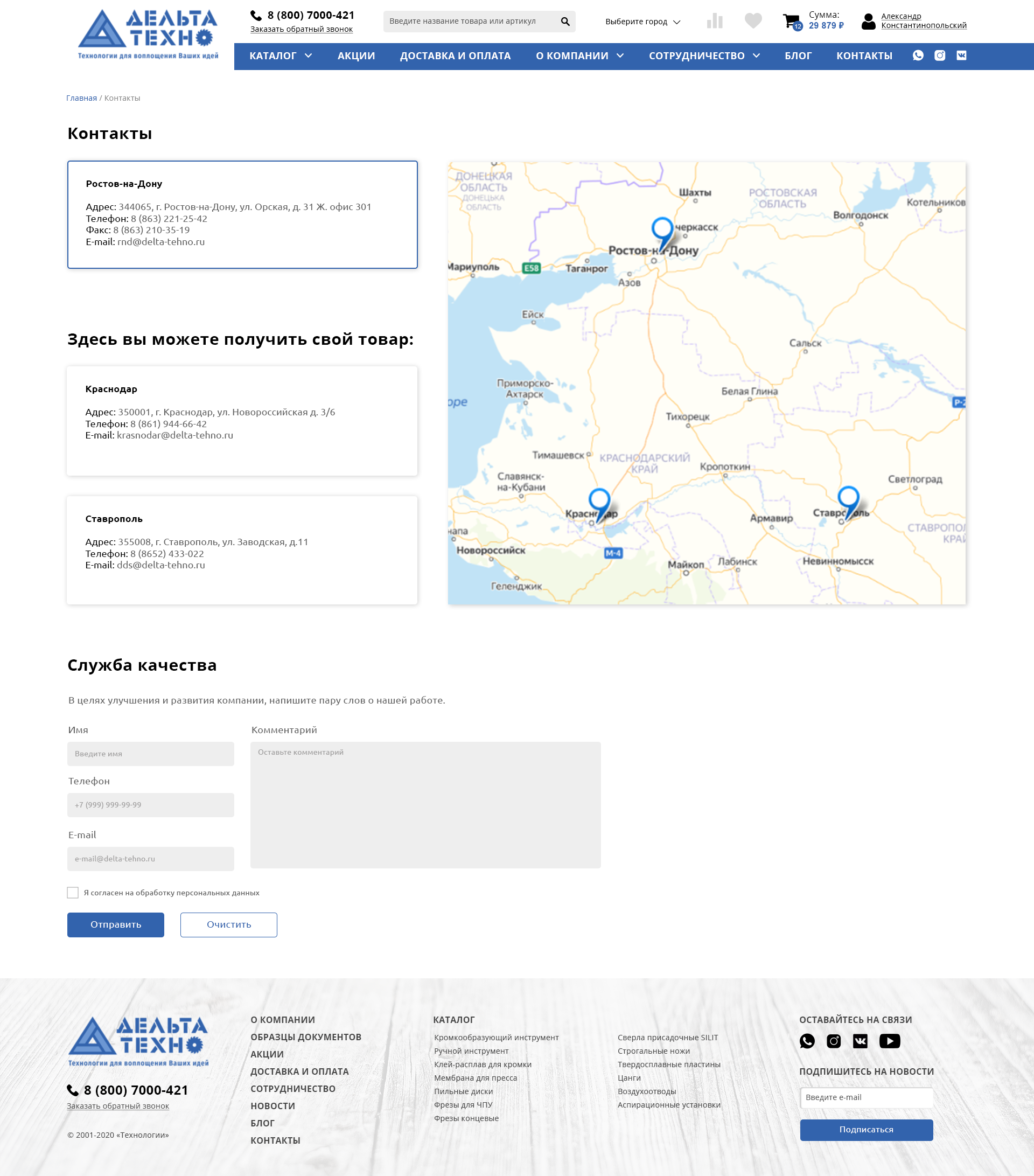Open the favorites heart icon

[x=753, y=20]
